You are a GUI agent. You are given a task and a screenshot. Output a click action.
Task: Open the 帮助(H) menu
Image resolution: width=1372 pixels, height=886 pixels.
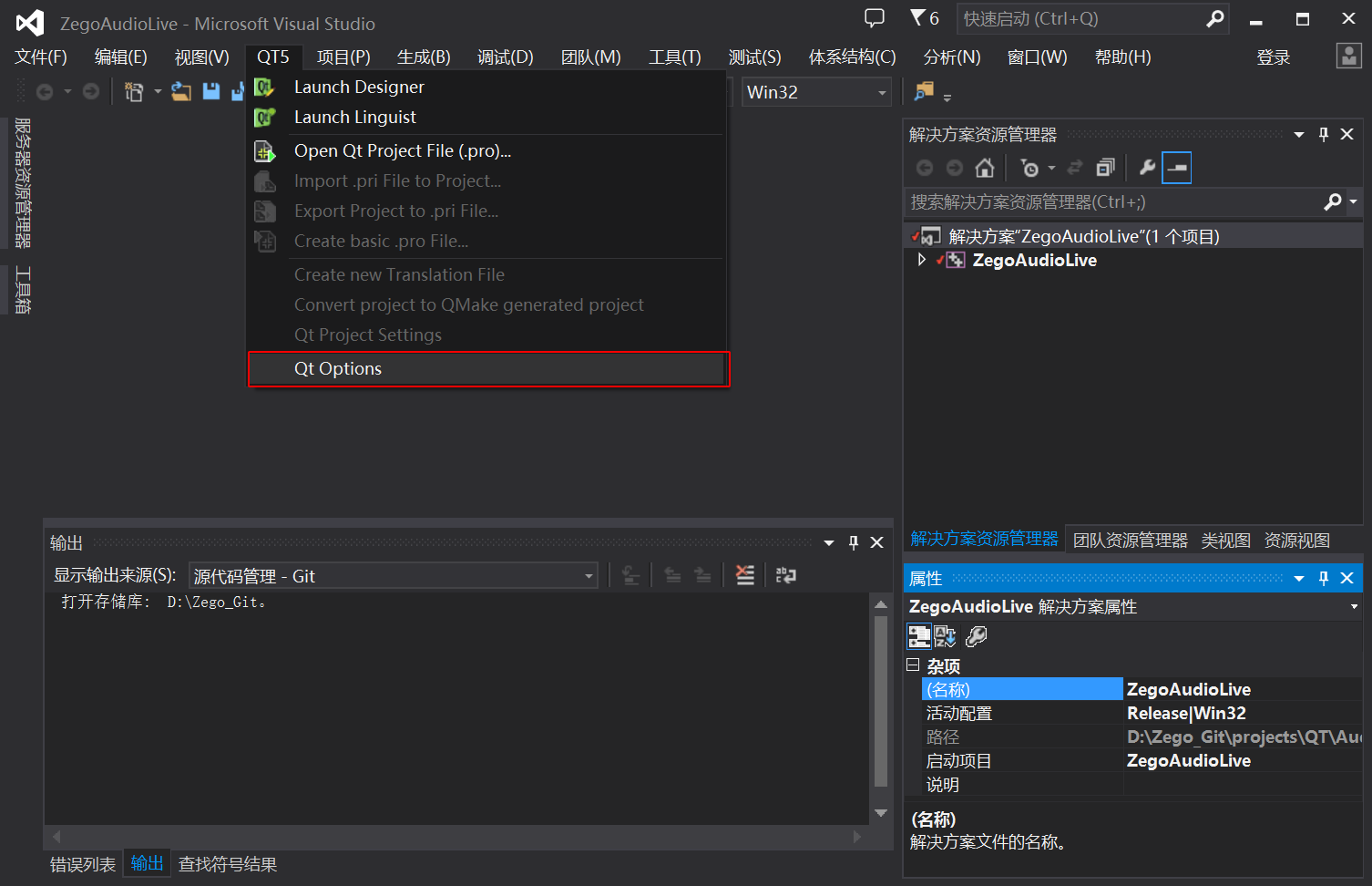[1122, 57]
